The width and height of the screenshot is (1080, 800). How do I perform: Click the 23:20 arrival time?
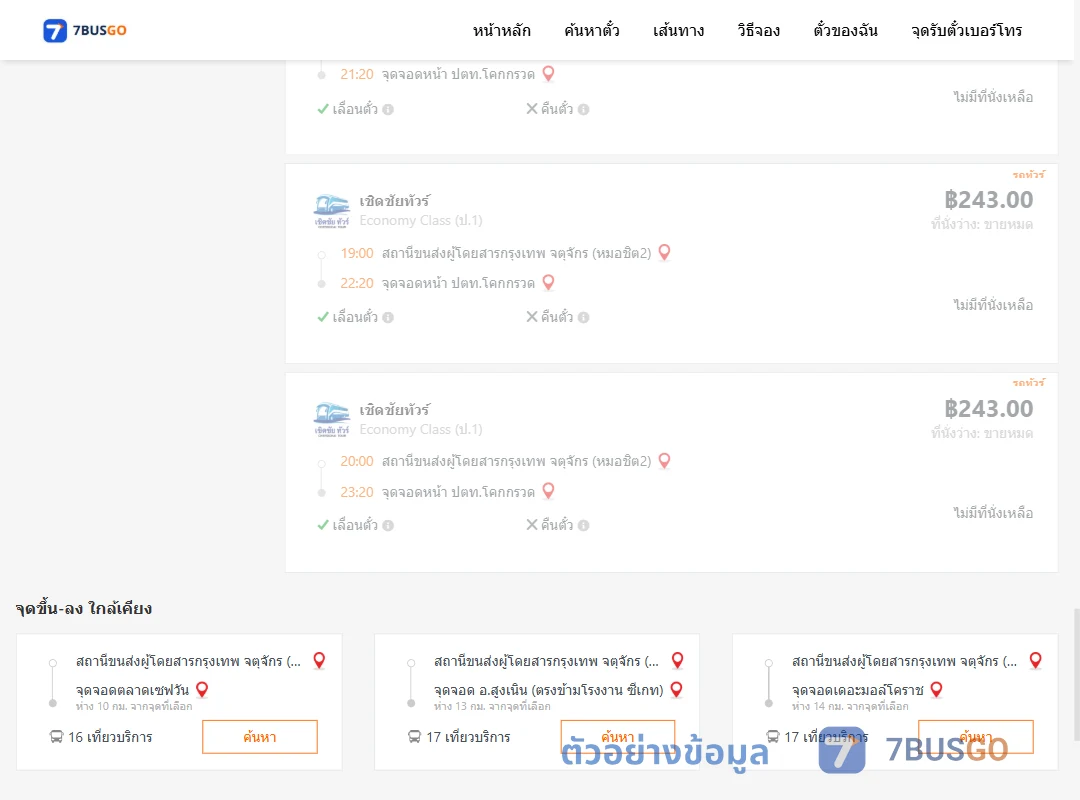click(x=357, y=492)
